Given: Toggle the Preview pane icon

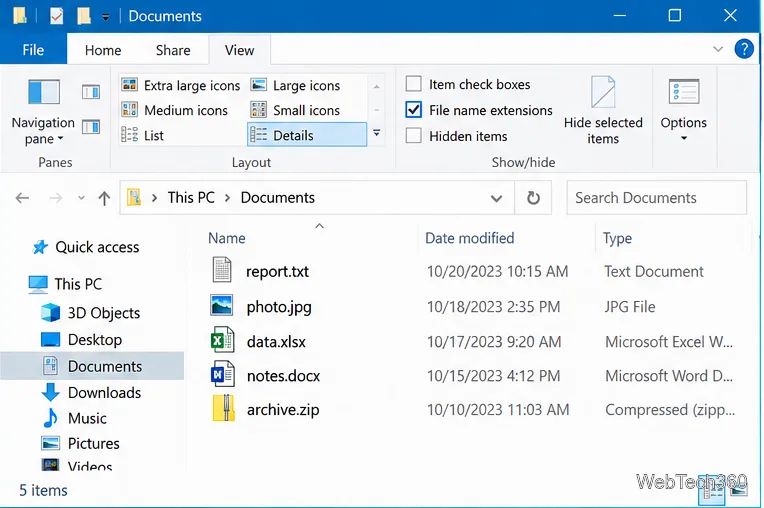Looking at the screenshot, I should pyautogui.click(x=91, y=92).
